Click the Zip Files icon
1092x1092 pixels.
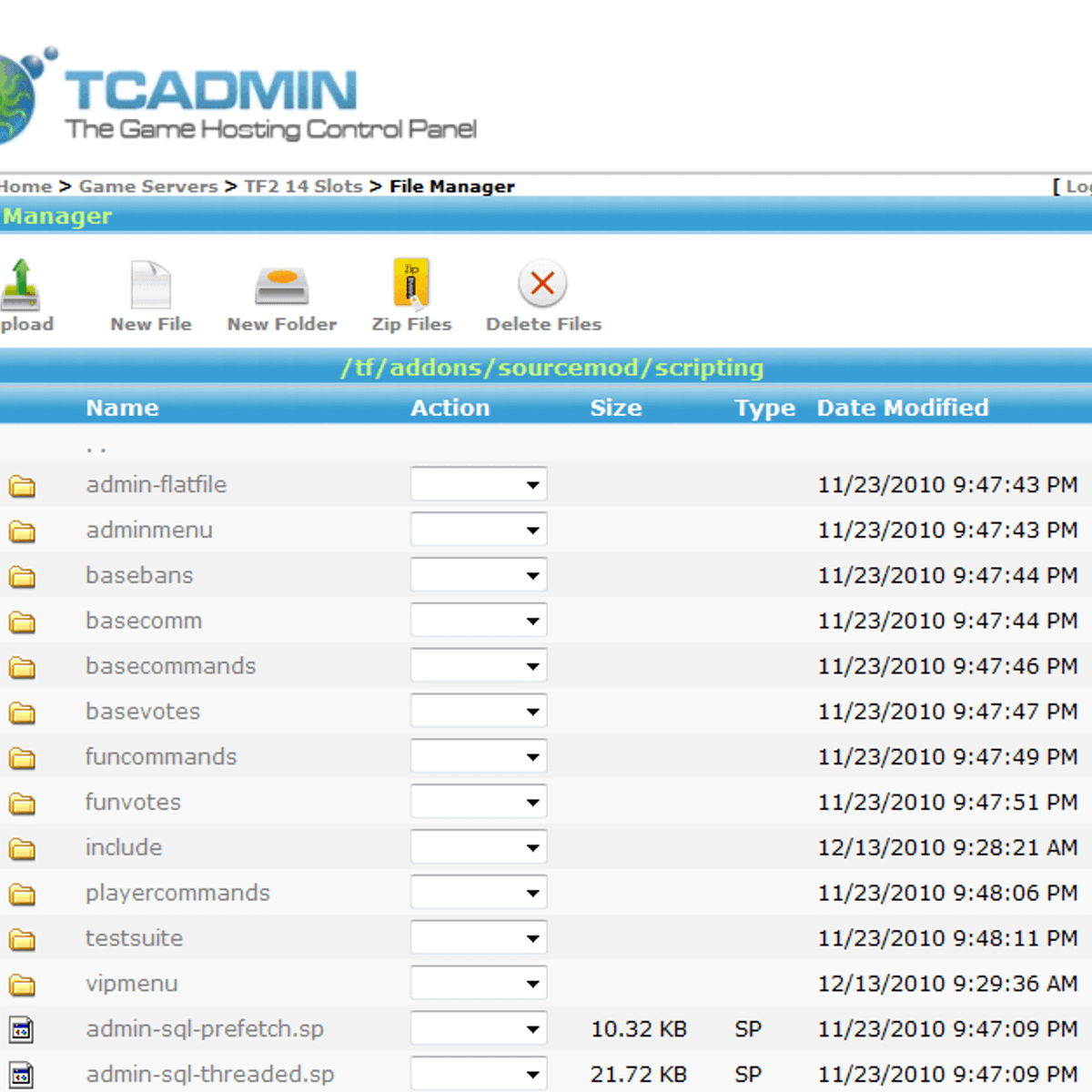pyautogui.click(x=411, y=284)
